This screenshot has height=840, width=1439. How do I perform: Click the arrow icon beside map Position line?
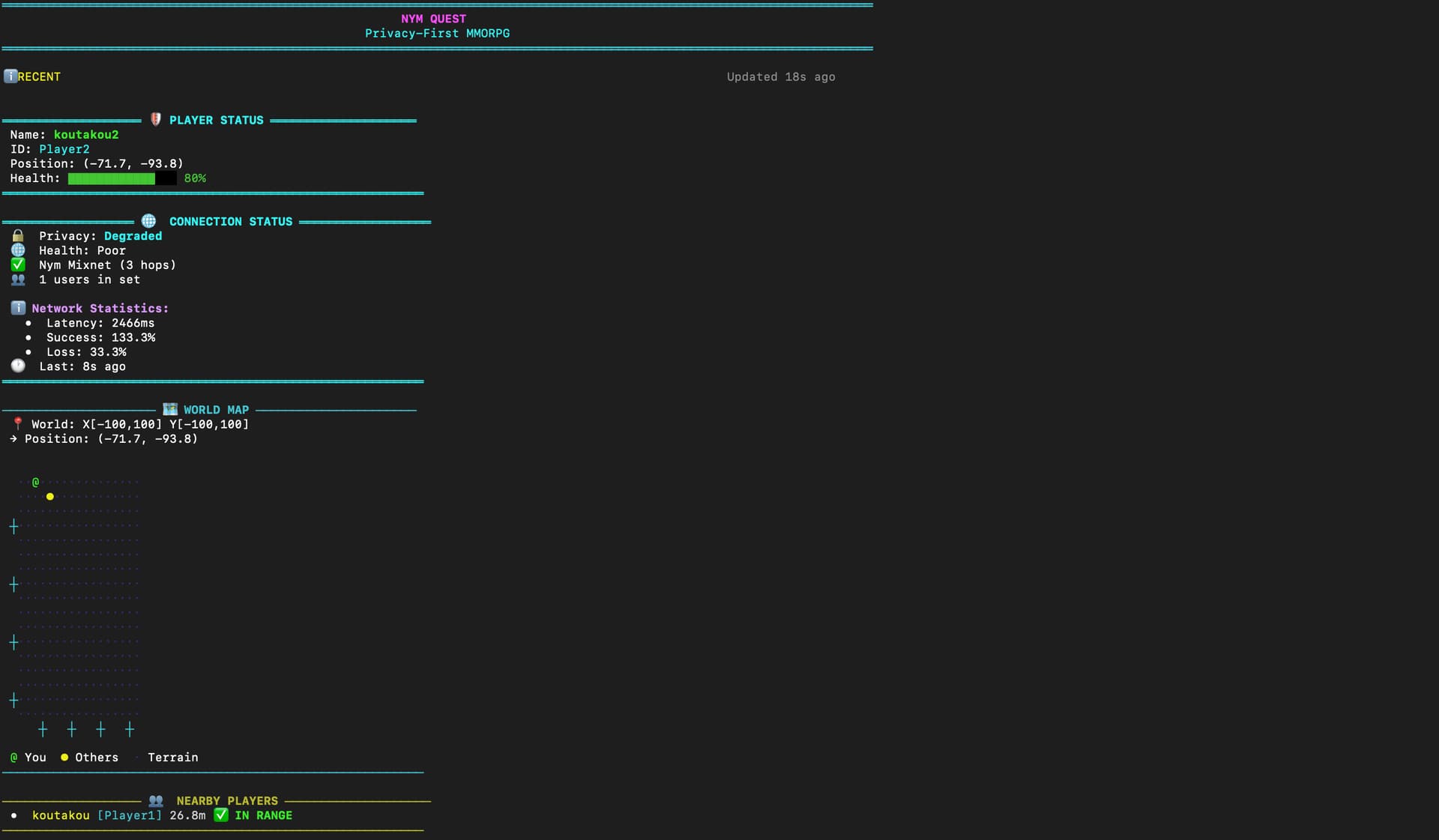13,439
